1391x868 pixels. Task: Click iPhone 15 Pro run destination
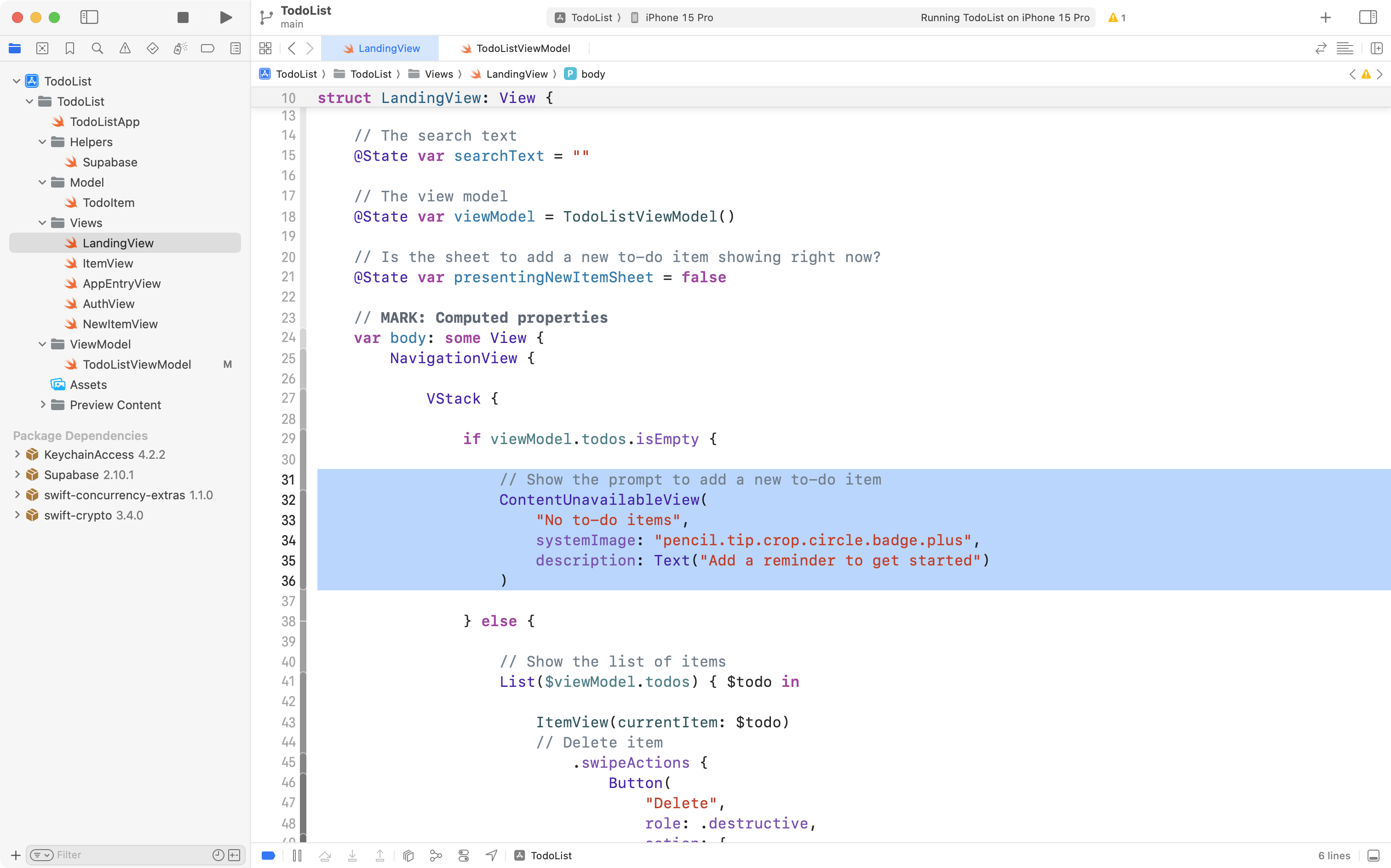678,17
